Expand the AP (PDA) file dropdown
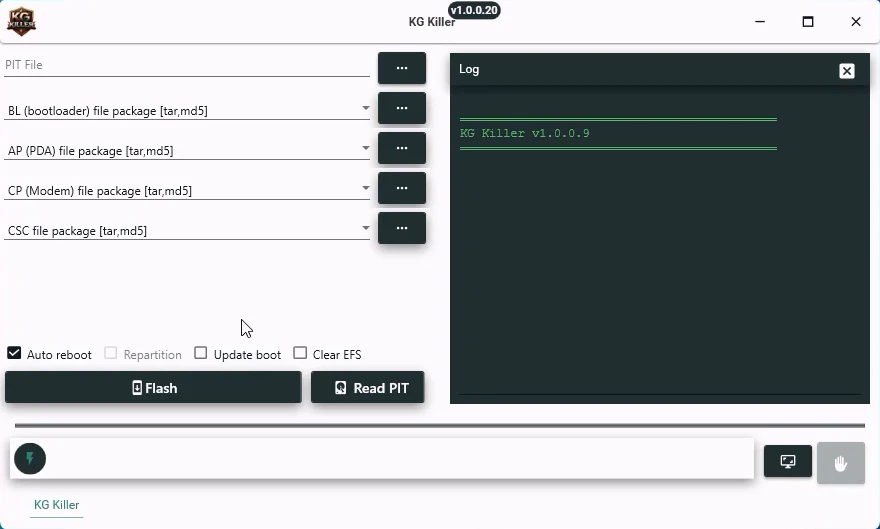The width and height of the screenshot is (880, 529). [366, 148]
